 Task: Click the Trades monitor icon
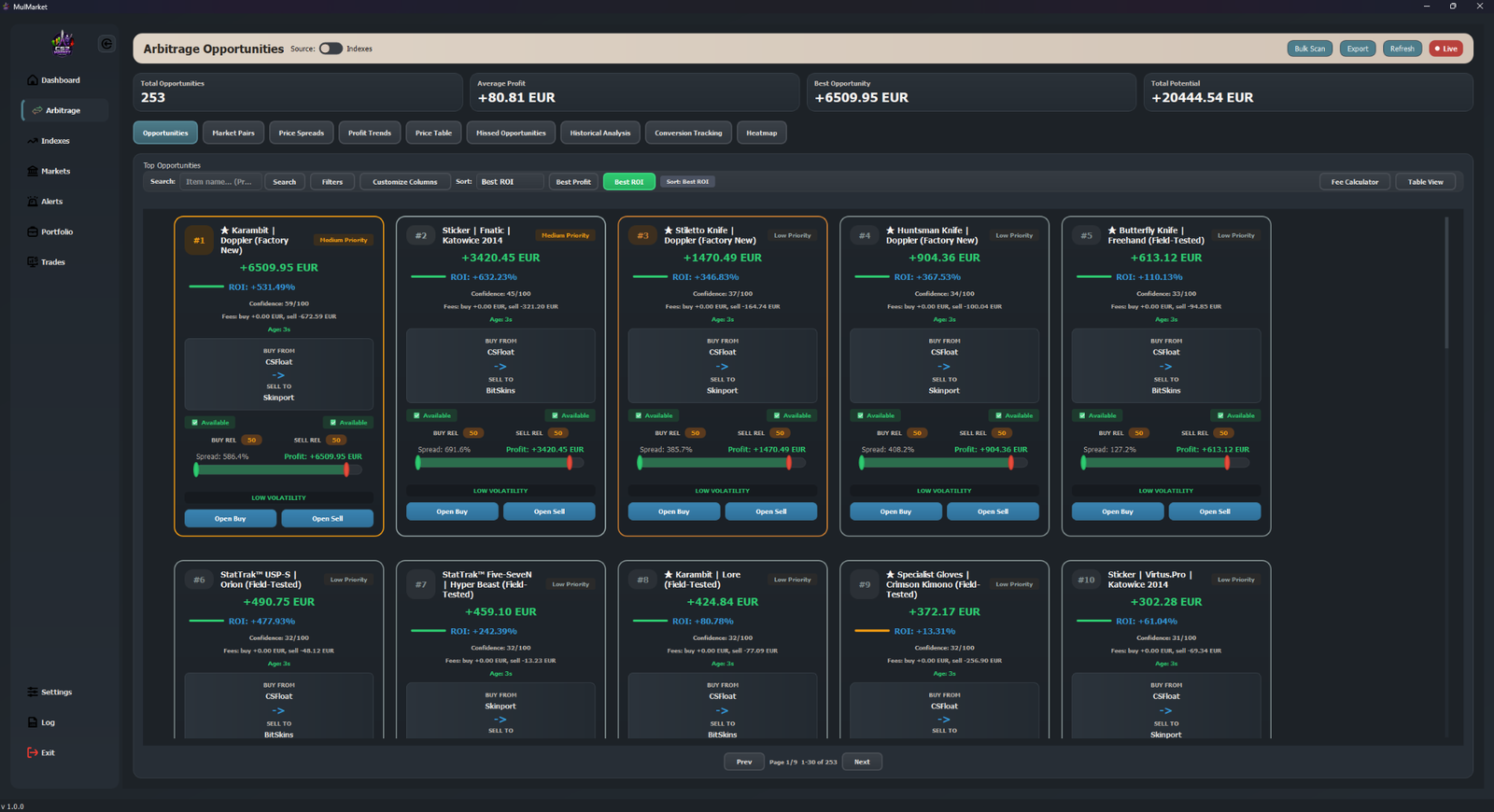(33, 262)
